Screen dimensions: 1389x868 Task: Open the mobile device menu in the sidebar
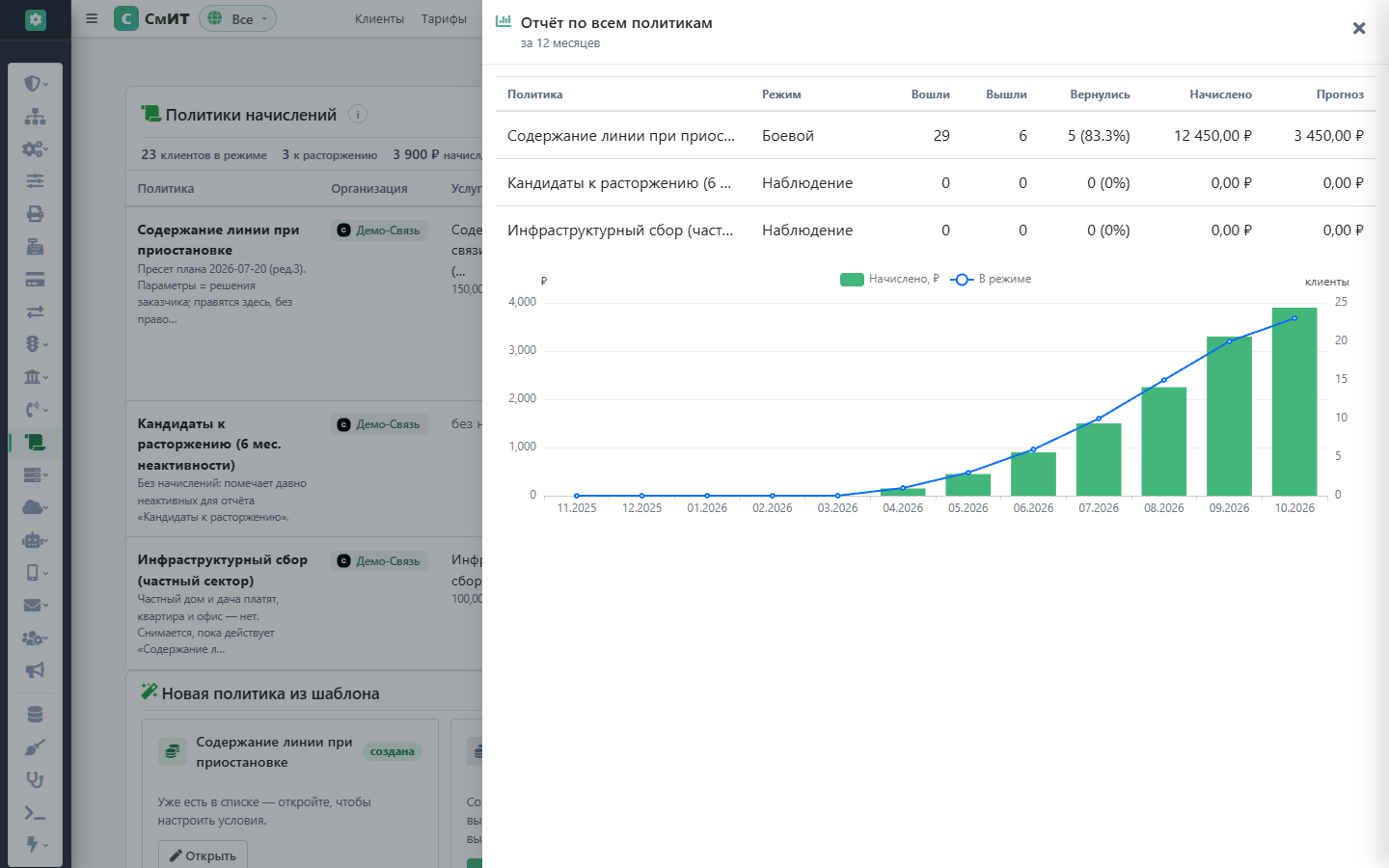(x=36, y=573)
